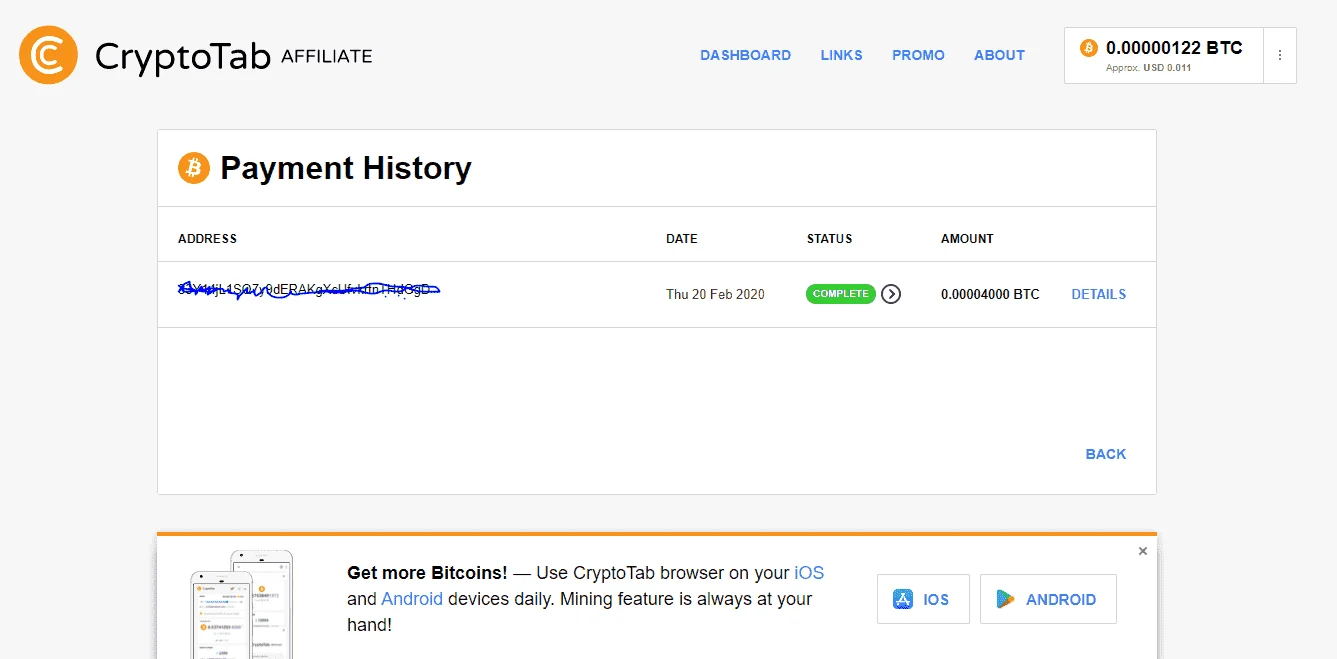The image size is (1337, 659).
Task: Click the 0.00004000 BTC amount
Action: [x=990, y=294]
